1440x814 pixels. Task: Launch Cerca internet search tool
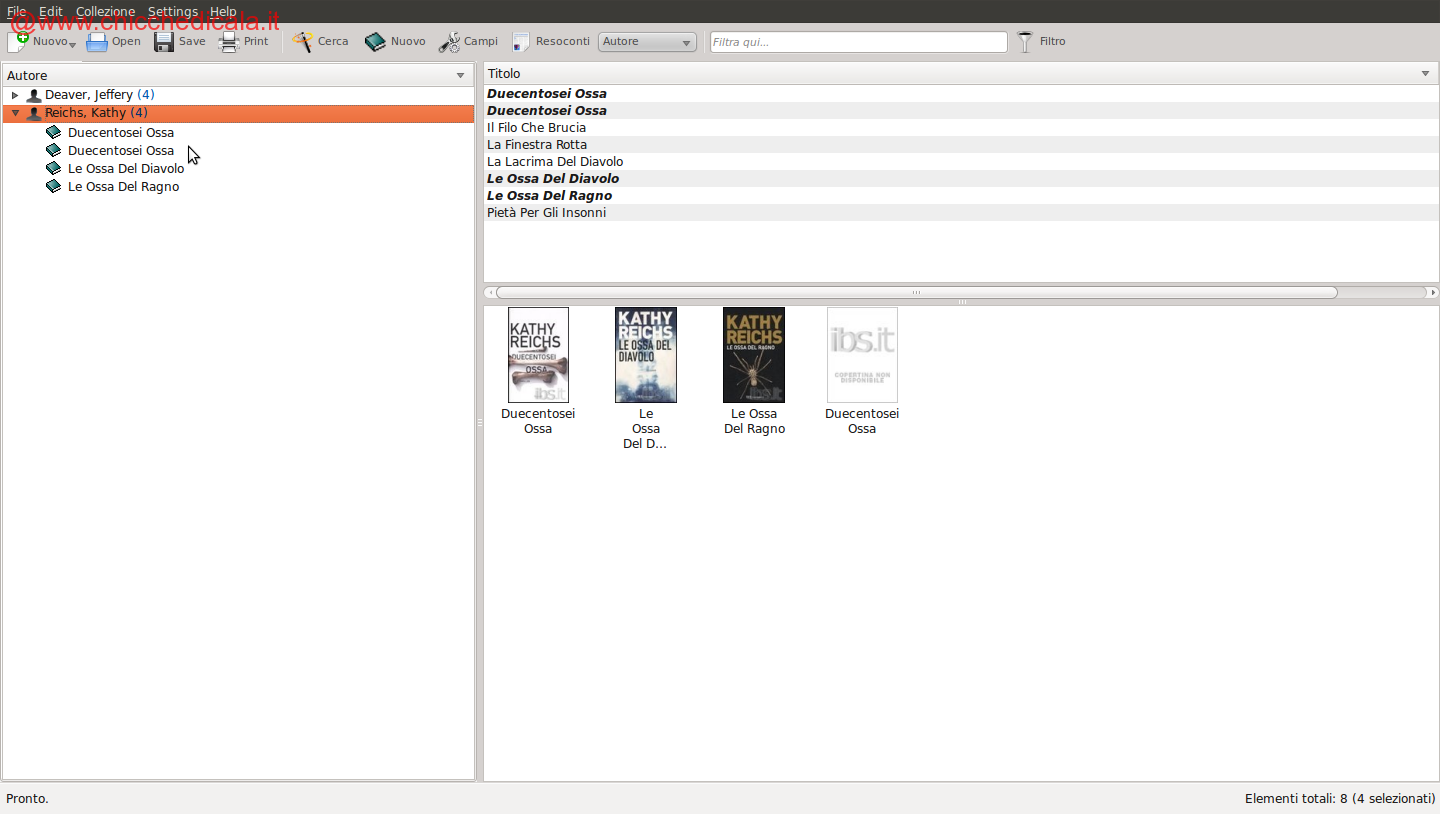pos(303,42)
